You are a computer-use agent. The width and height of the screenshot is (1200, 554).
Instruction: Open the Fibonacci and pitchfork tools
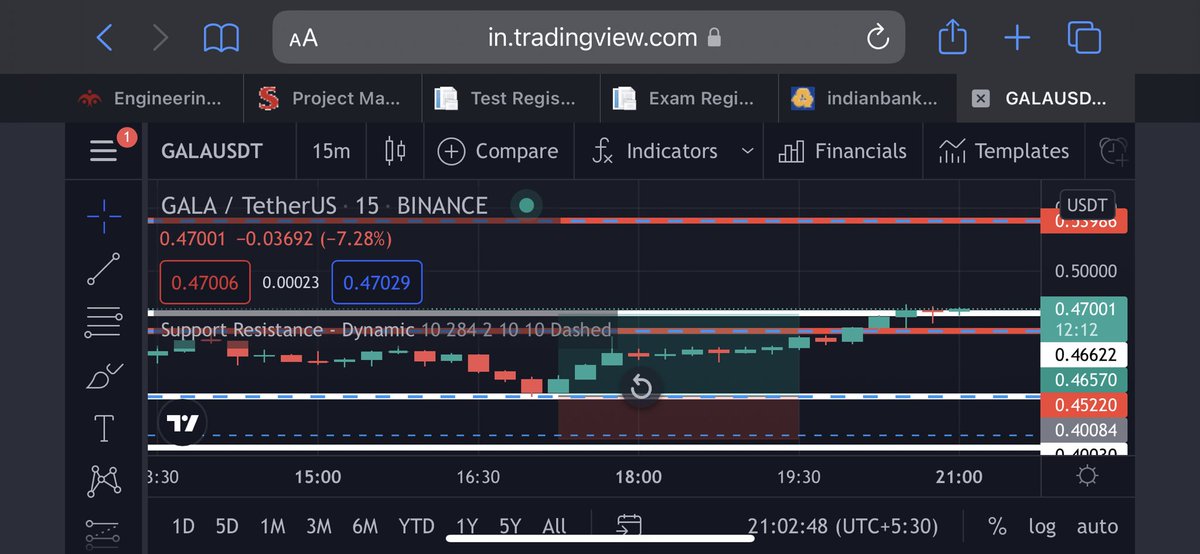104,323
